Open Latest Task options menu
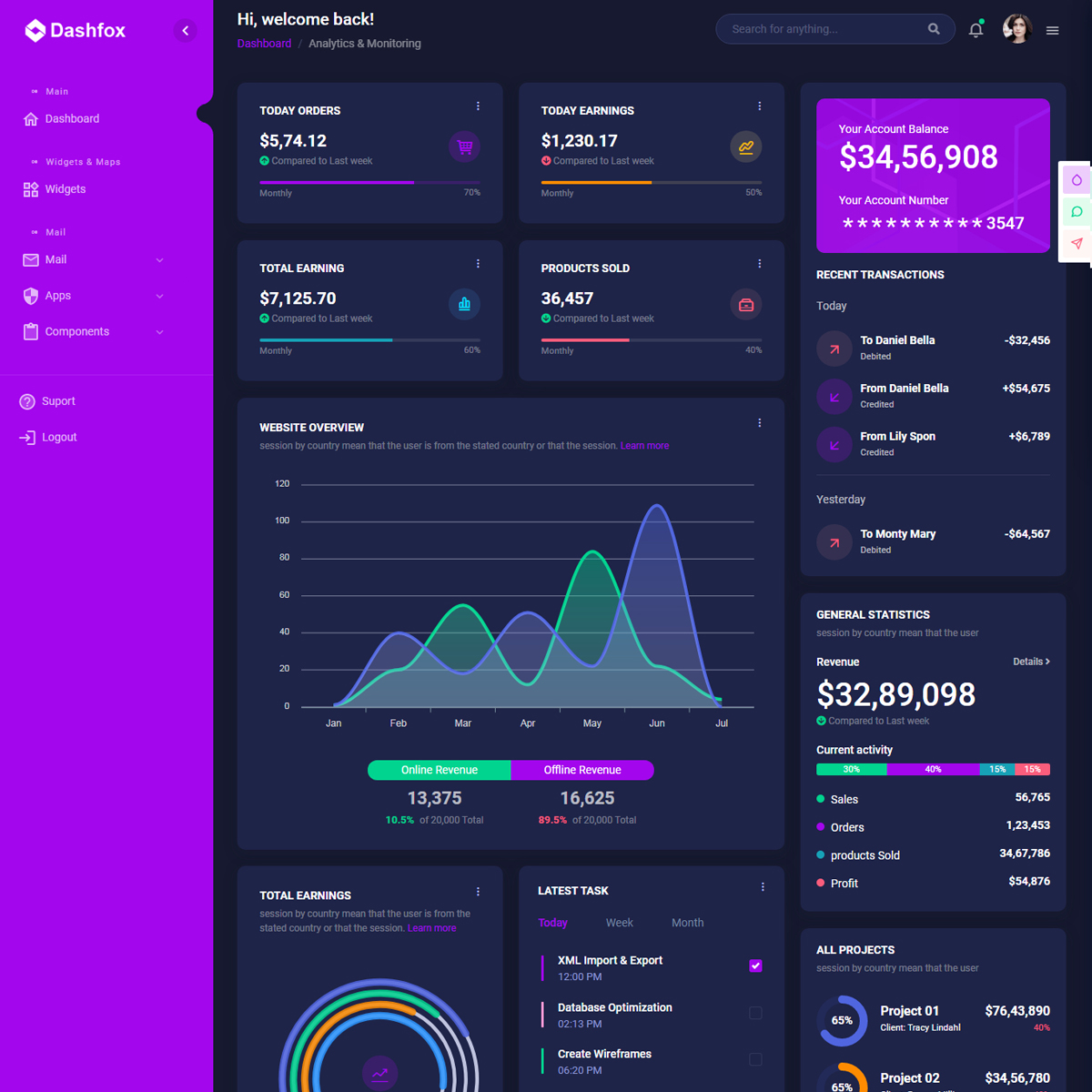Screen dimensions: 1092x1092 tap(763, 887)
